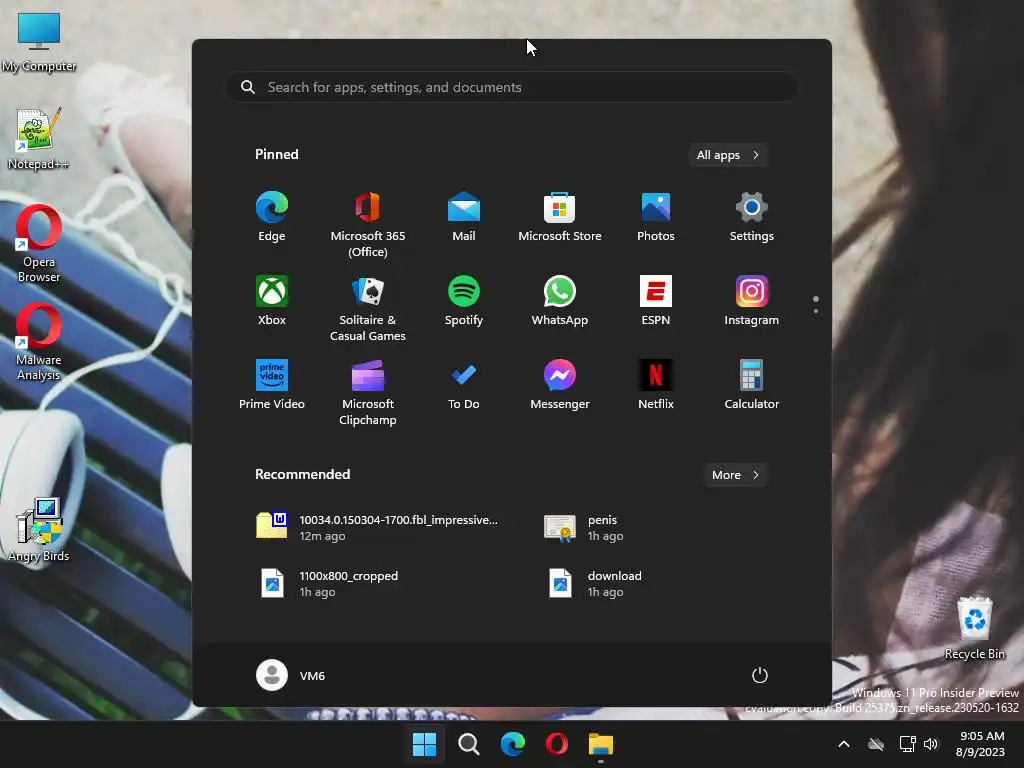Open File Explorer from the taskbar
The width and height of the screenshot is (1024, 768).
point(601,744)
